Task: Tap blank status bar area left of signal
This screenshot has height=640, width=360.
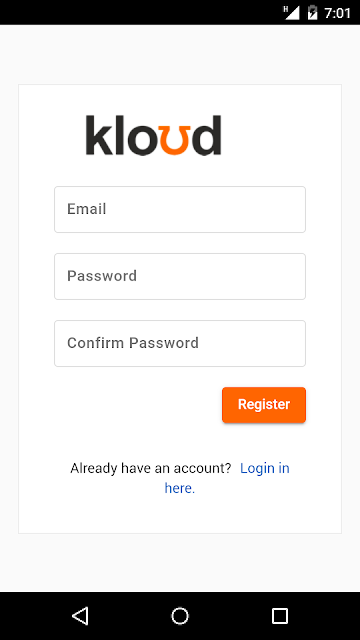Action: pos(139,12)
